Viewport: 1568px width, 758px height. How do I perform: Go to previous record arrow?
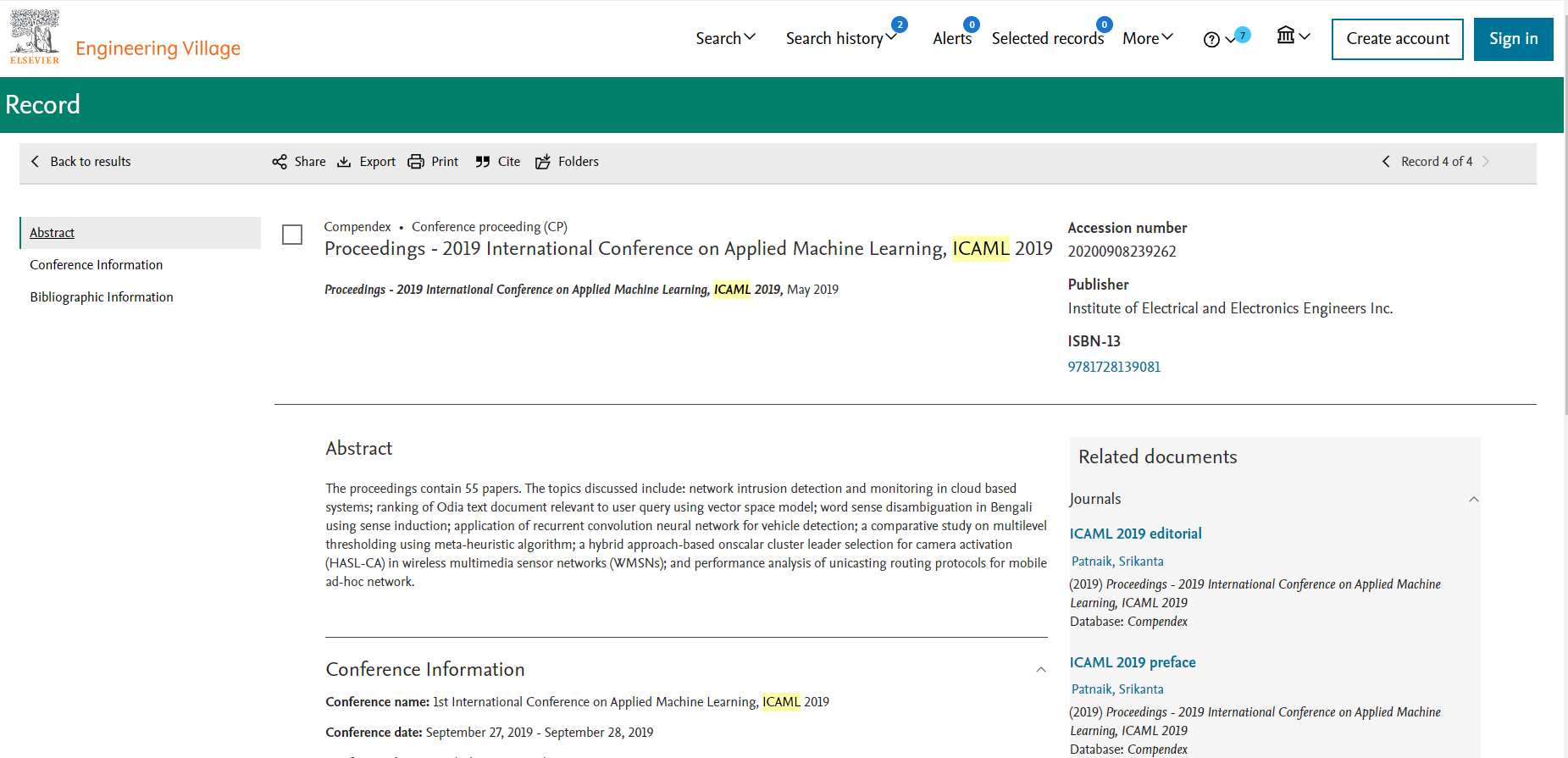pyautogui.click(x=1386, y=162)
